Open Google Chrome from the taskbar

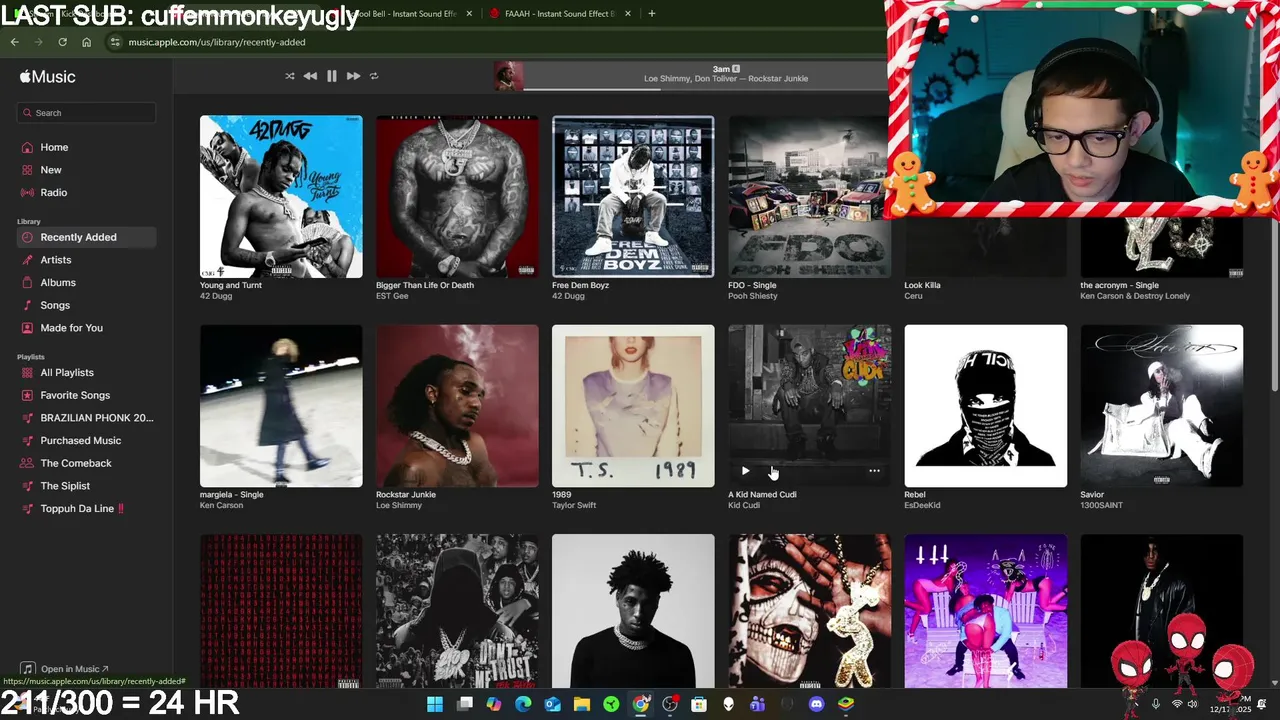coord(641,704)
